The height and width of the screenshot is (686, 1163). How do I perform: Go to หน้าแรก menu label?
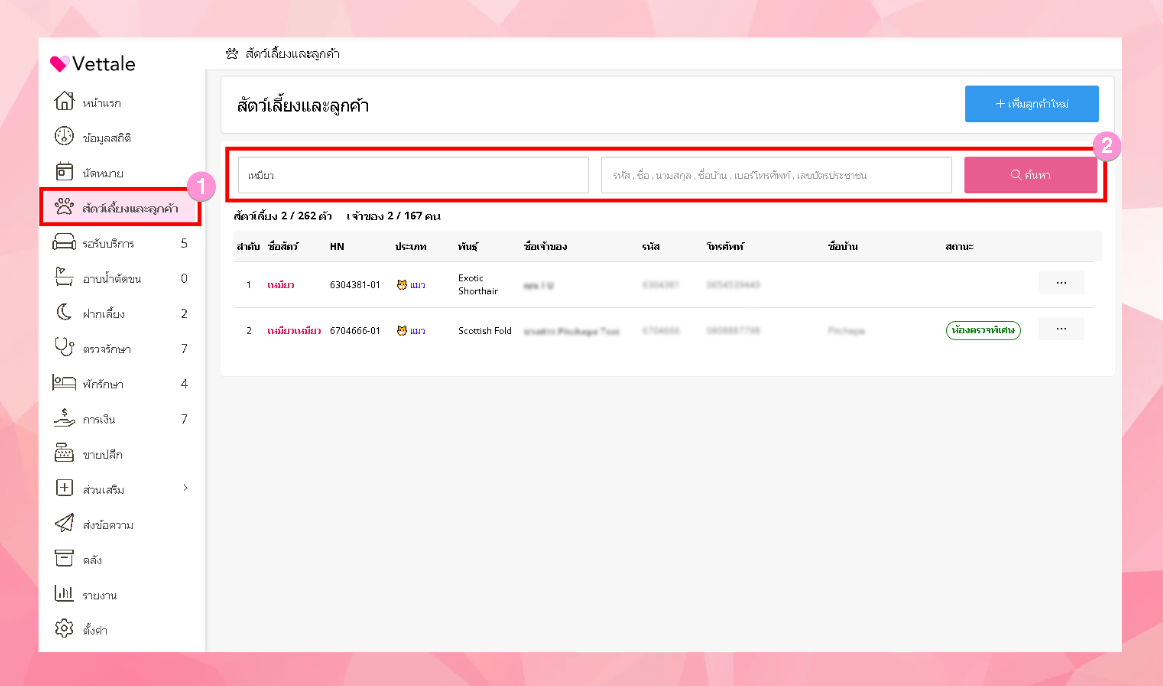(102, 103)
